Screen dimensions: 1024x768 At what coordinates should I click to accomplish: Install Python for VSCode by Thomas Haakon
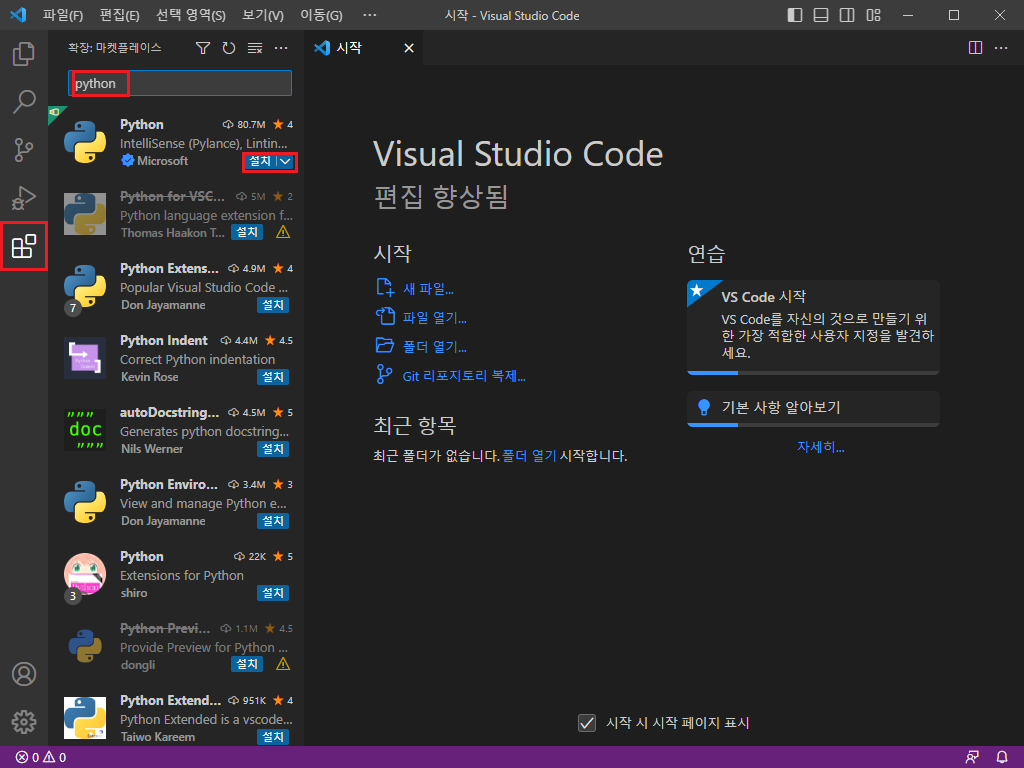[x=247, y=232]
